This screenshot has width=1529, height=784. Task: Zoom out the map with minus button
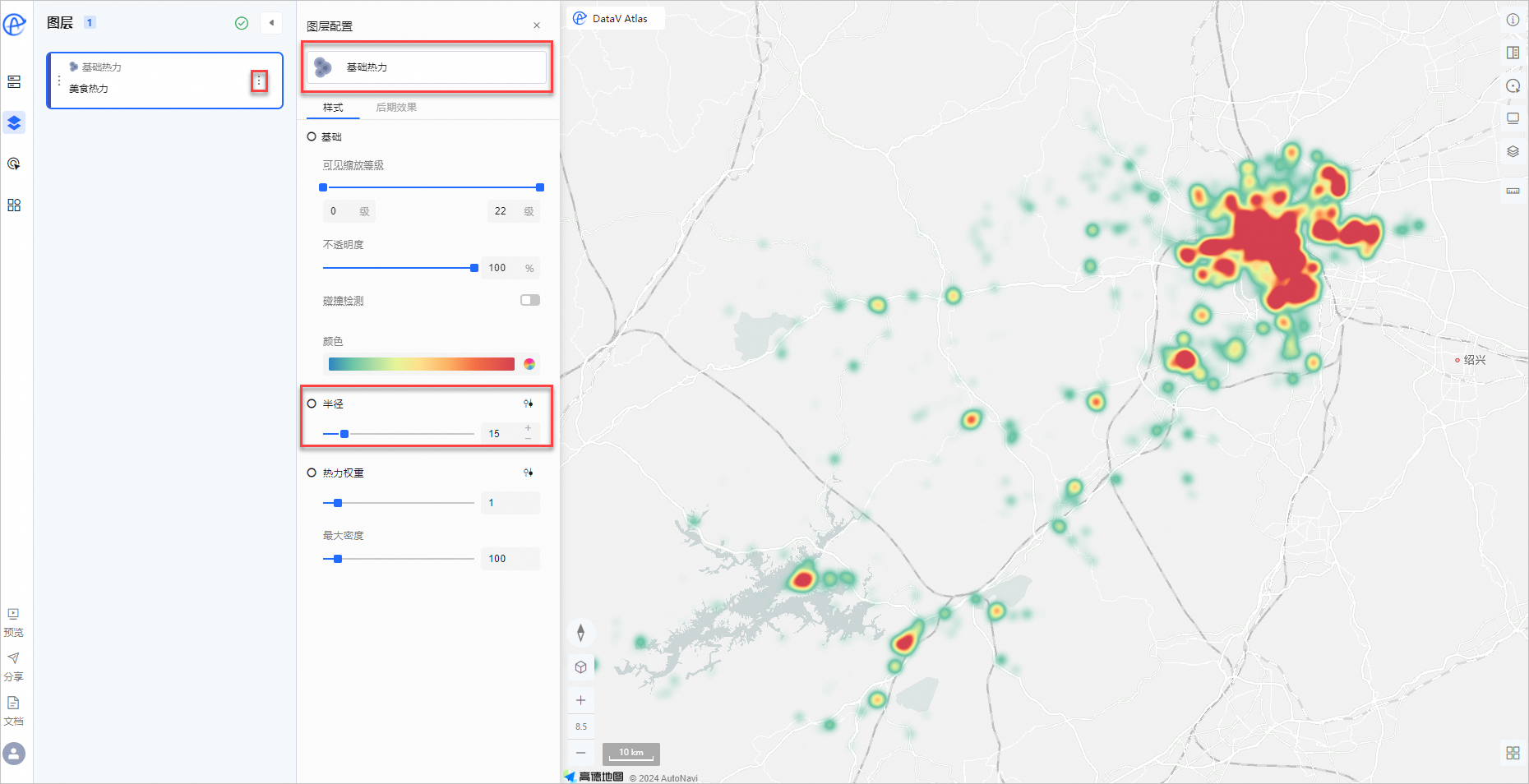pyautogui.click(x=580, y=753)
